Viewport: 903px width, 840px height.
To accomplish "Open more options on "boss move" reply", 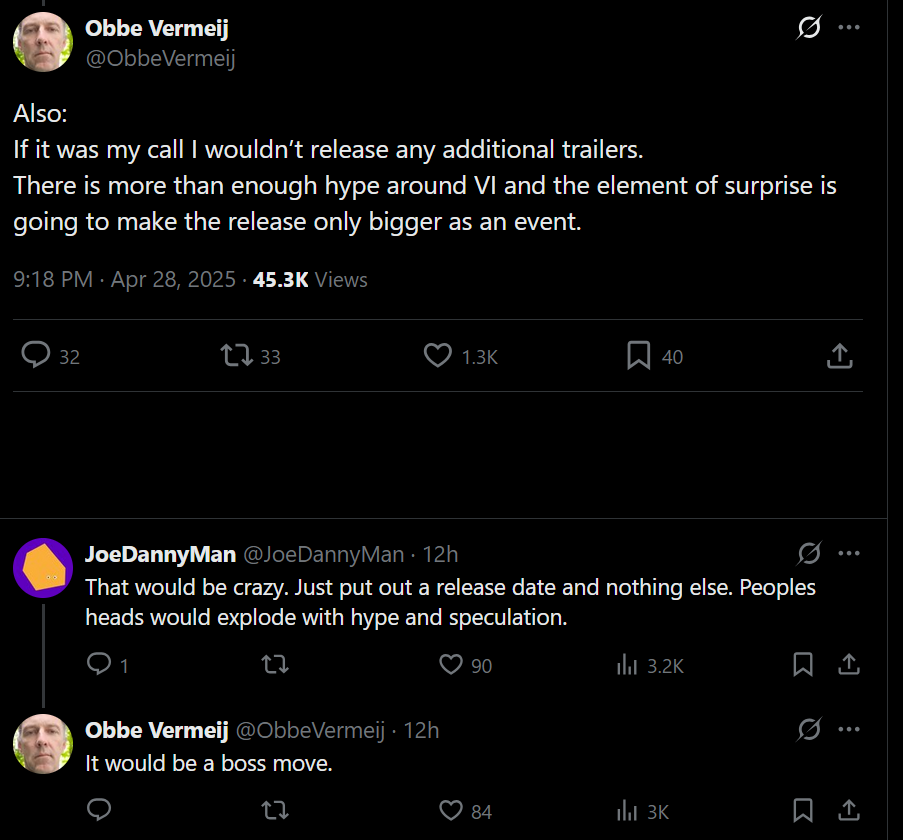I will [849, 730].
